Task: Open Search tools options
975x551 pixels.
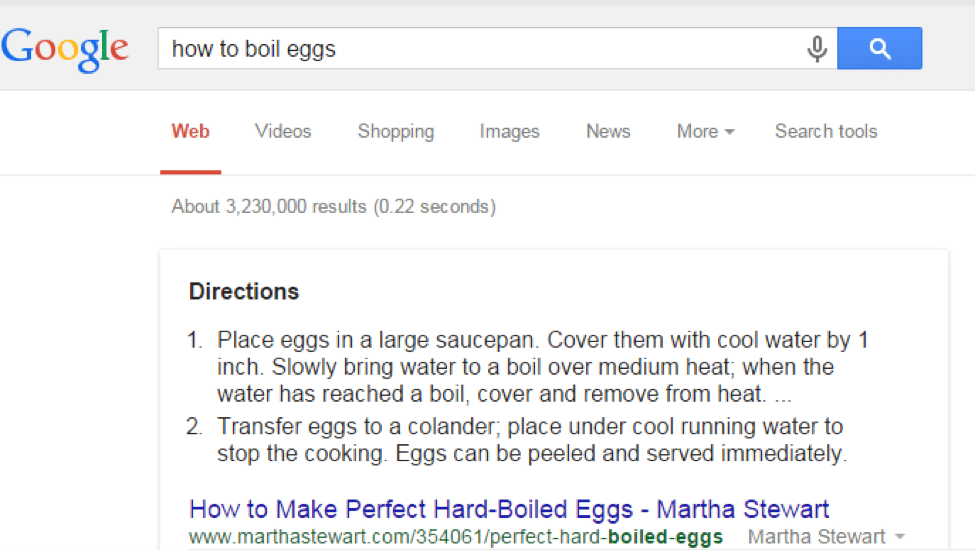Action: click(826, 131)
